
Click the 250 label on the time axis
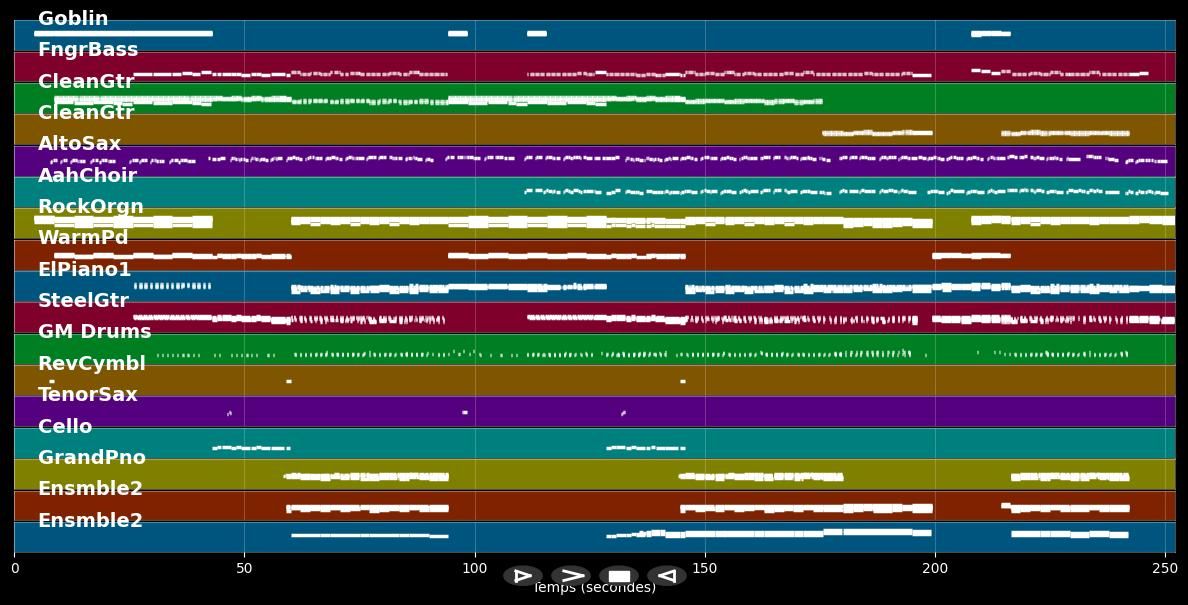1166,567
